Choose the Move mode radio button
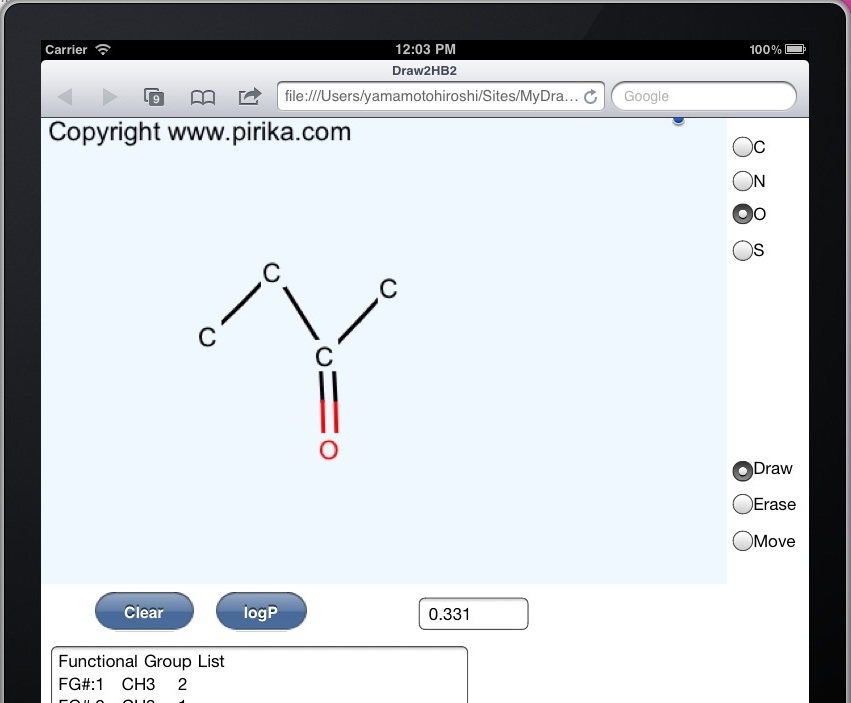This screenshot has height=703, width=851. pos(742,541)
